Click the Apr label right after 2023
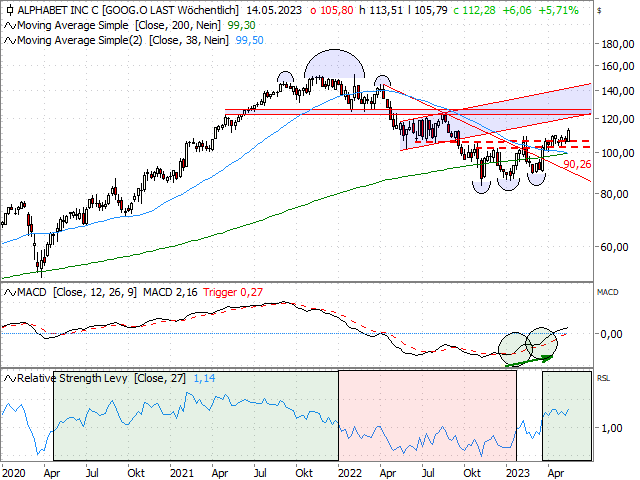This screenshot has height=480, width=640. point(556,473)
